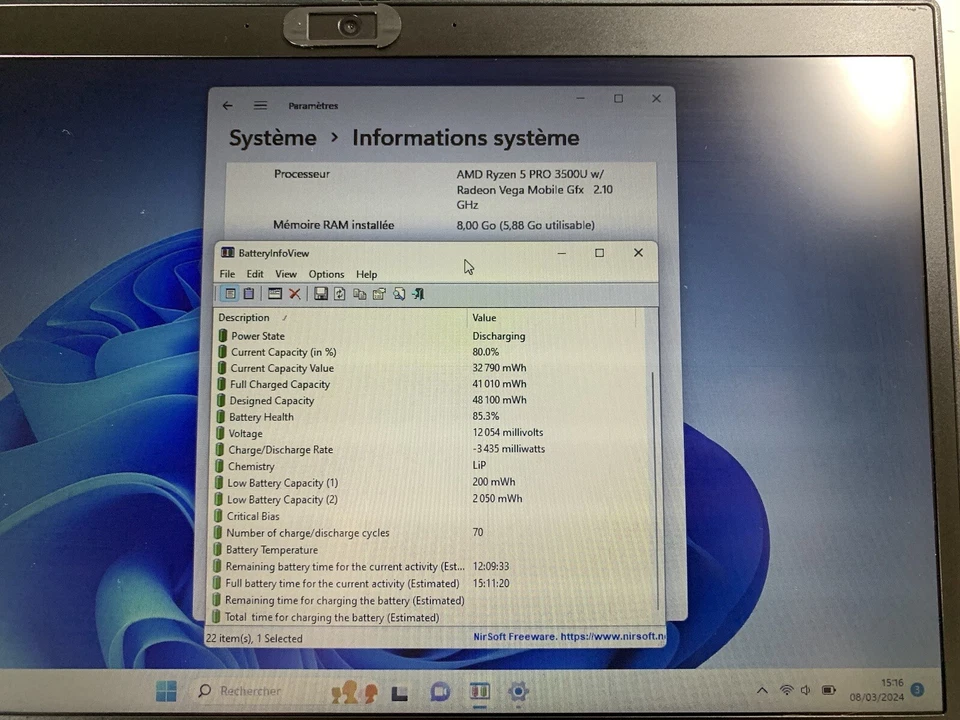
Task: Click the red X clear log icon
Action: (294, 294)
